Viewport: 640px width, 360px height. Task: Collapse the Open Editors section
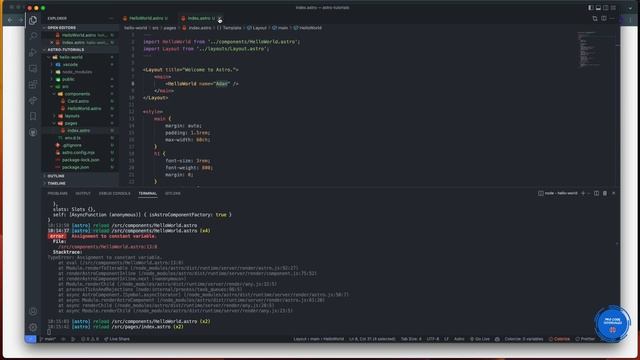[62, 28]
